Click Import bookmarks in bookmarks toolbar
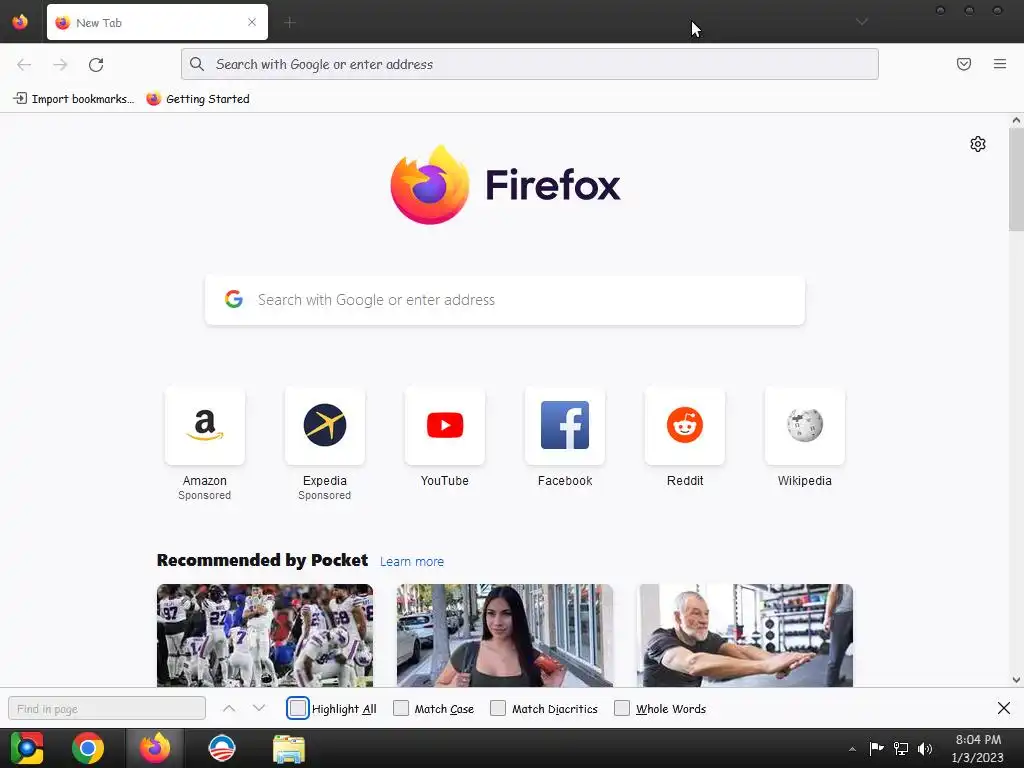The width and height of the screenshot is (1024, 768). (x=73, y=99)
